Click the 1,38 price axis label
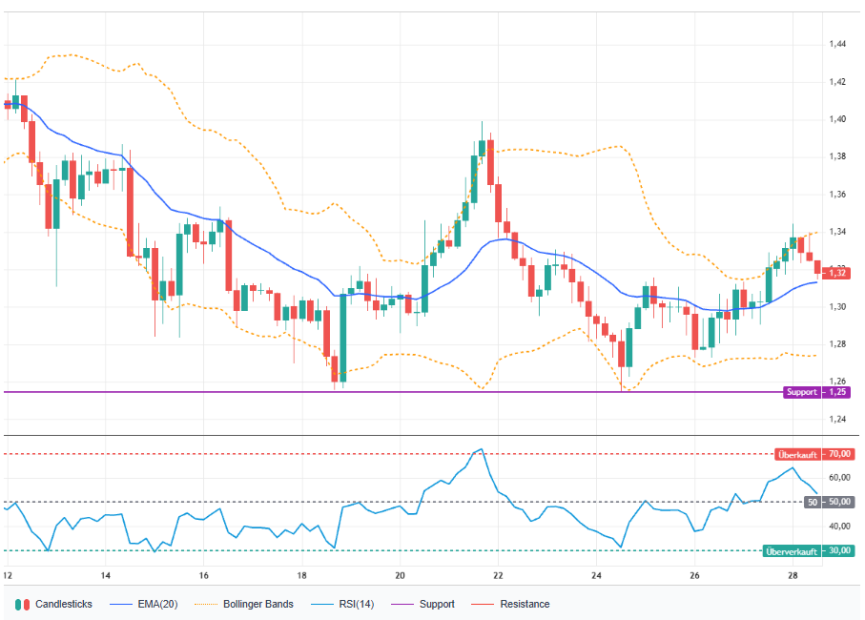 [837, 157]
